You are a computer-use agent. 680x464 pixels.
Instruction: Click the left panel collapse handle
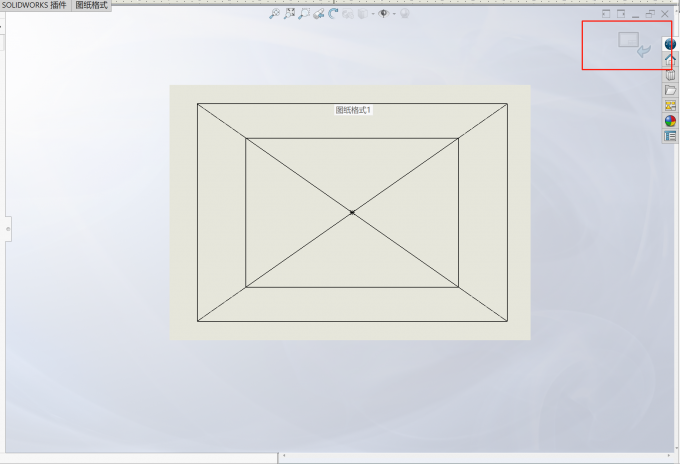coord(8,229)
